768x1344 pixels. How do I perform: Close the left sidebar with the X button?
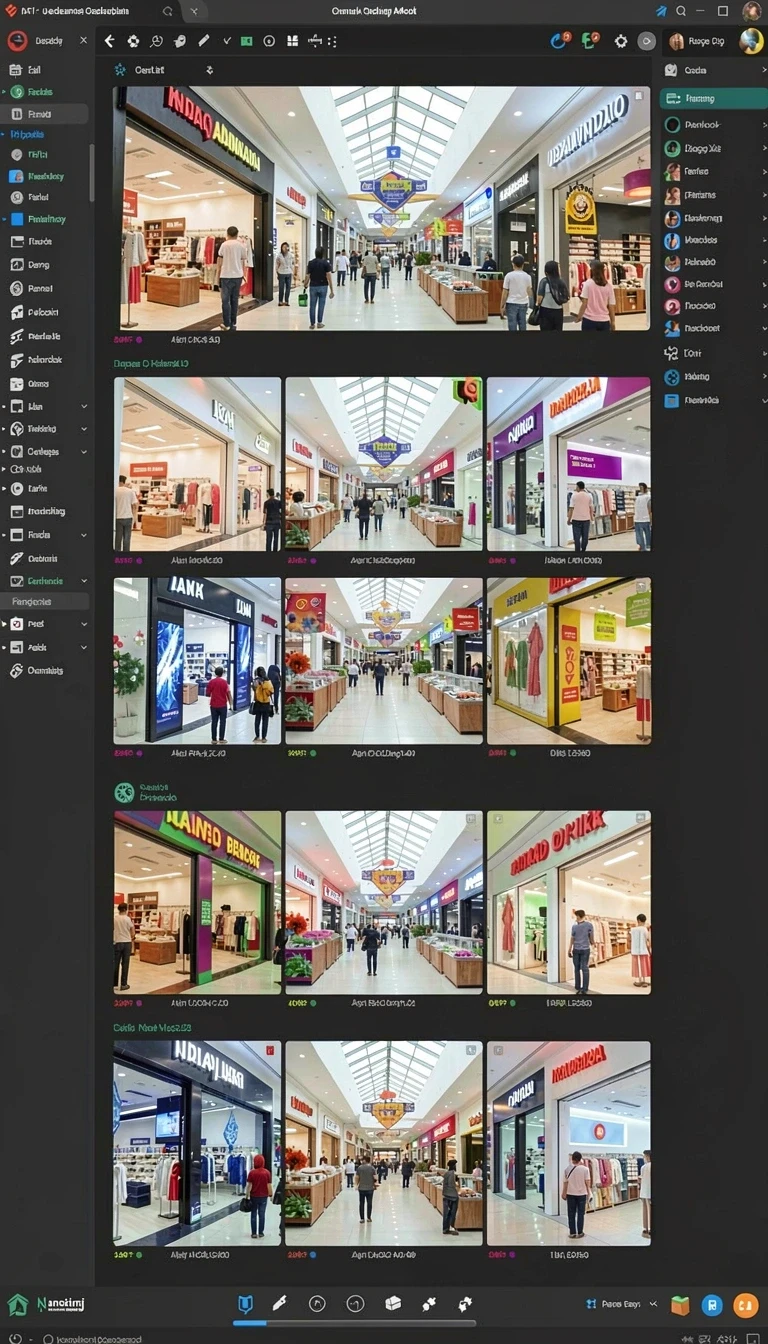pyautogui.click(x=83, y=41)
